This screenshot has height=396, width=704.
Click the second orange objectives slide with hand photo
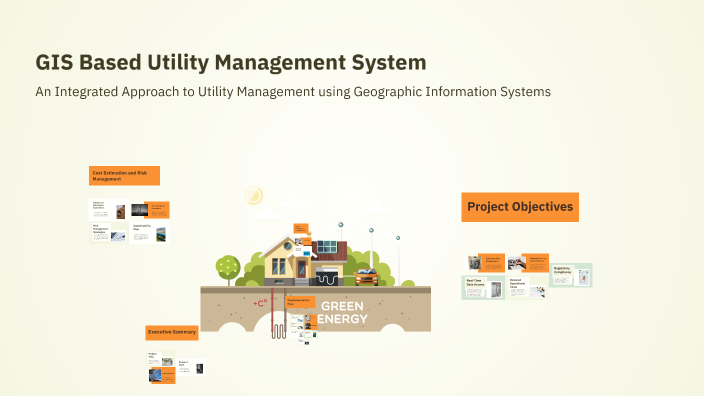[528, 263]
